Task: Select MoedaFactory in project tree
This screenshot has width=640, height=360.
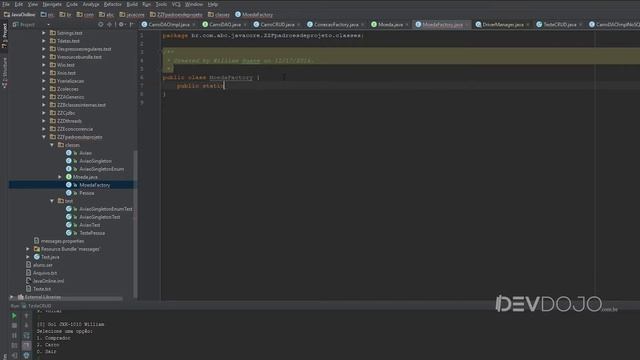Action: [x=95, y=185]
